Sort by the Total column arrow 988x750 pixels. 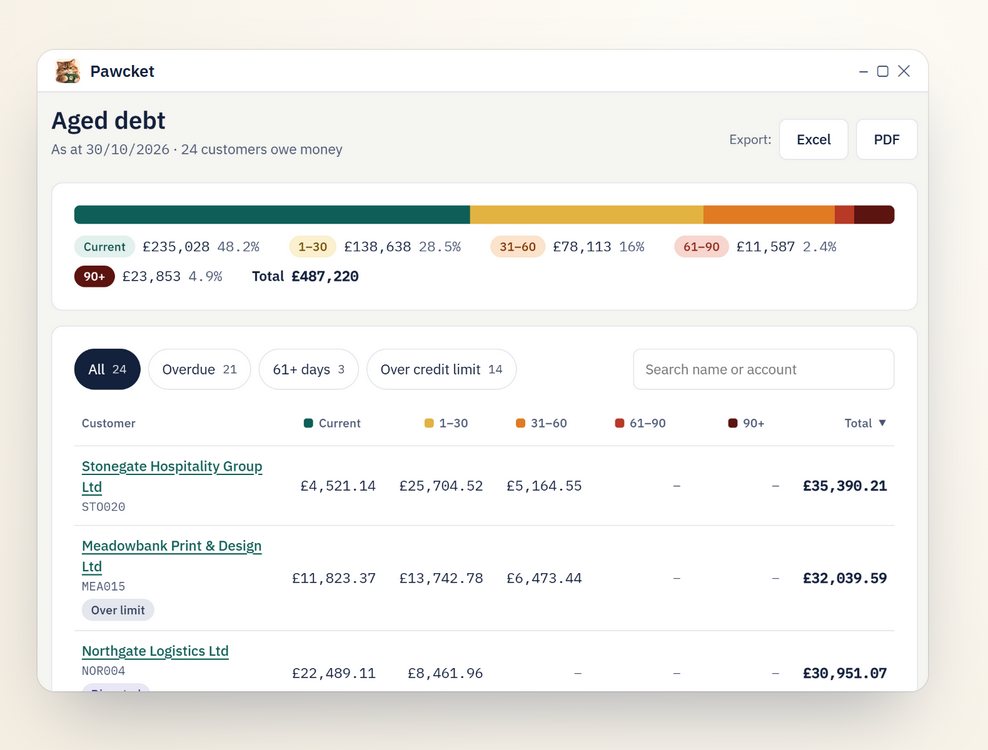[x=882, y=423]
